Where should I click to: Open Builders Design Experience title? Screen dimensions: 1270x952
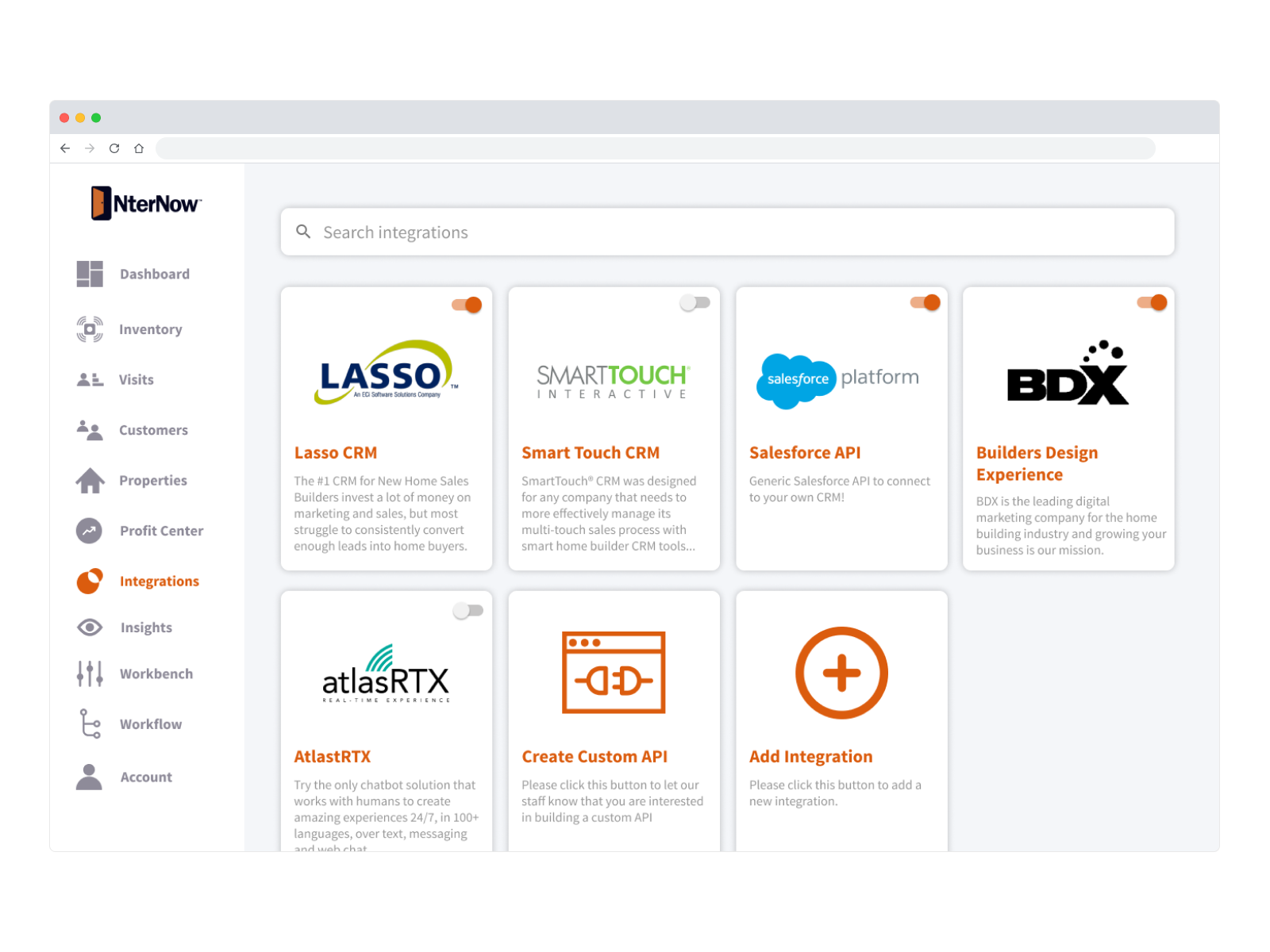(1037, 463)
